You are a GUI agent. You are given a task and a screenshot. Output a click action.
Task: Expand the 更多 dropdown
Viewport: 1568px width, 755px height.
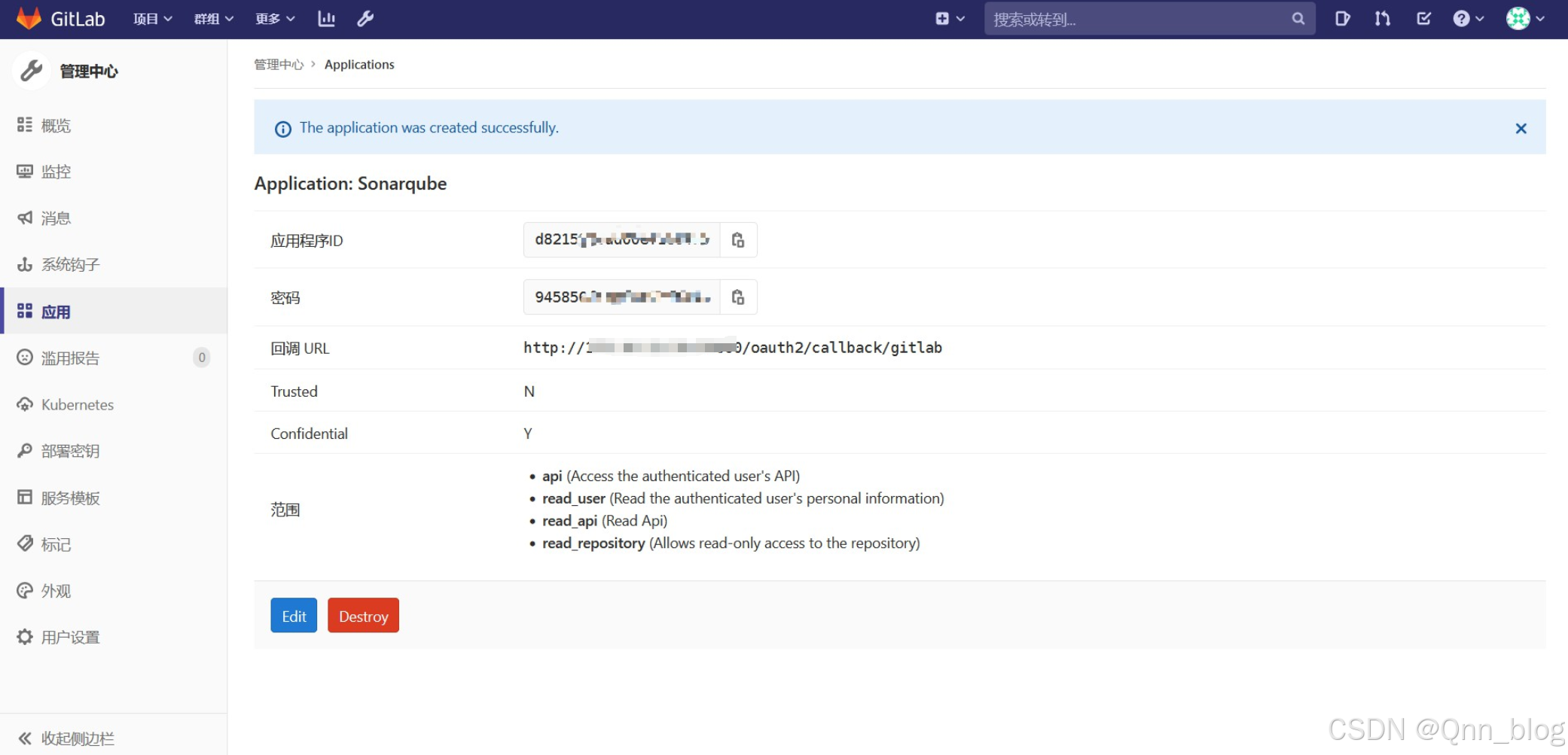tap(273, 19)
